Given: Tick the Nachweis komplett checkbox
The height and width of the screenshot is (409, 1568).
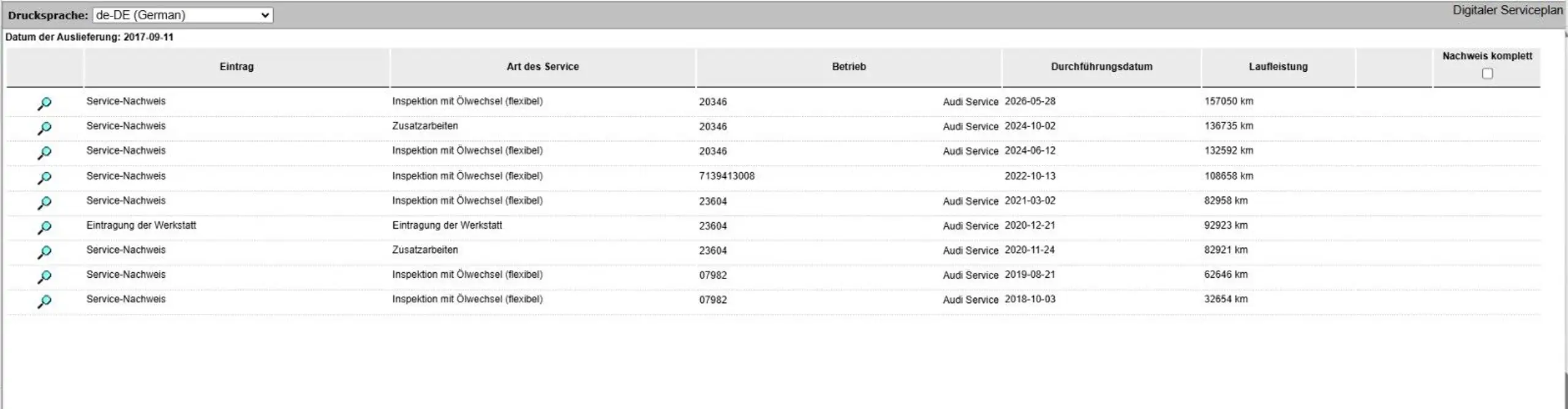Looking at the screenshot, I should [1487, 74].
